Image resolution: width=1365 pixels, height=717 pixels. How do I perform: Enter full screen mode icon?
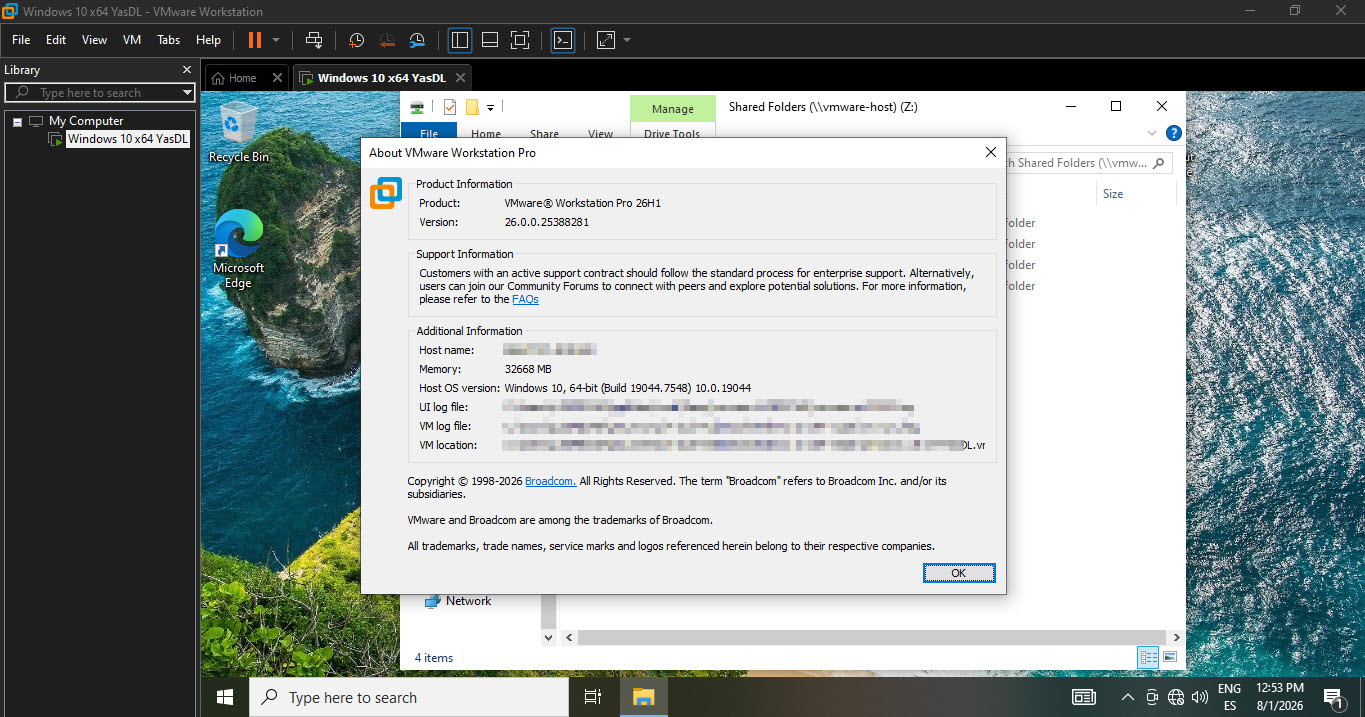(519, 40)
